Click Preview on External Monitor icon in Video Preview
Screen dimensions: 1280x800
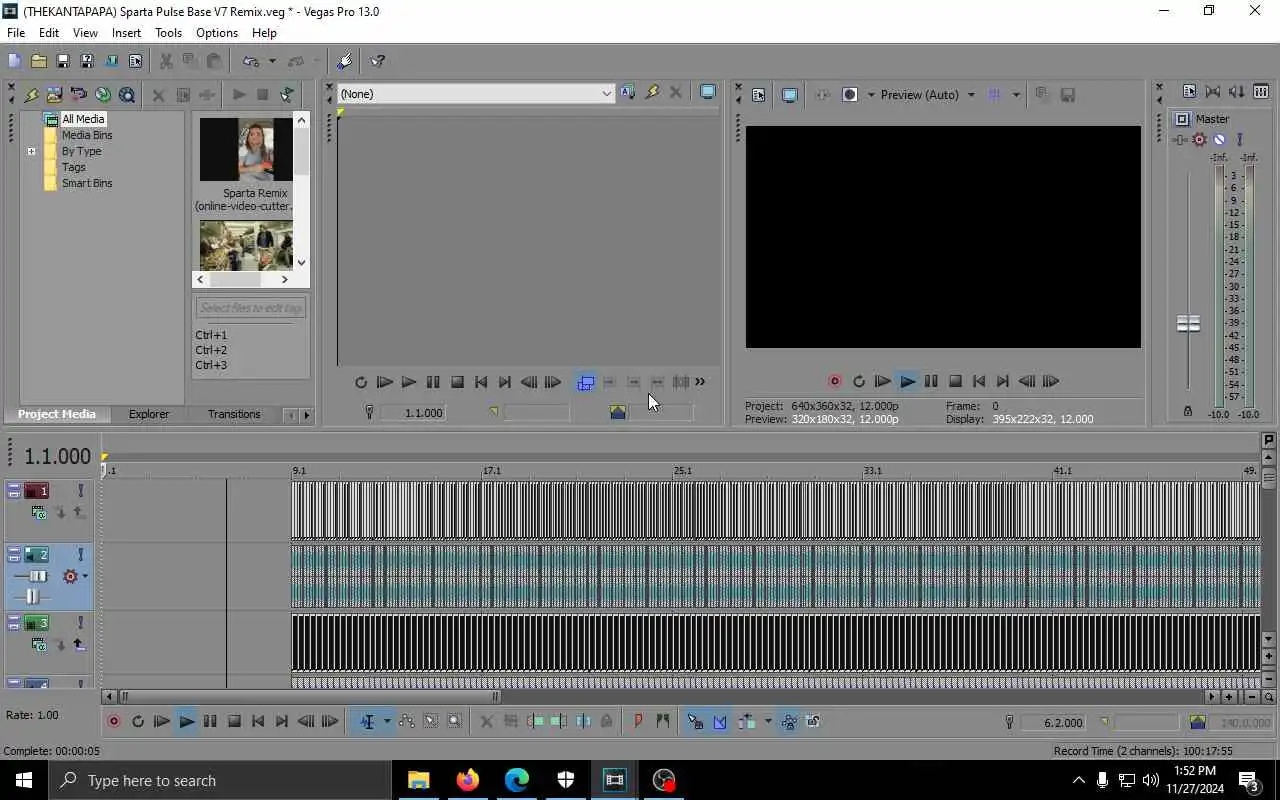click(x=789, y=95)
